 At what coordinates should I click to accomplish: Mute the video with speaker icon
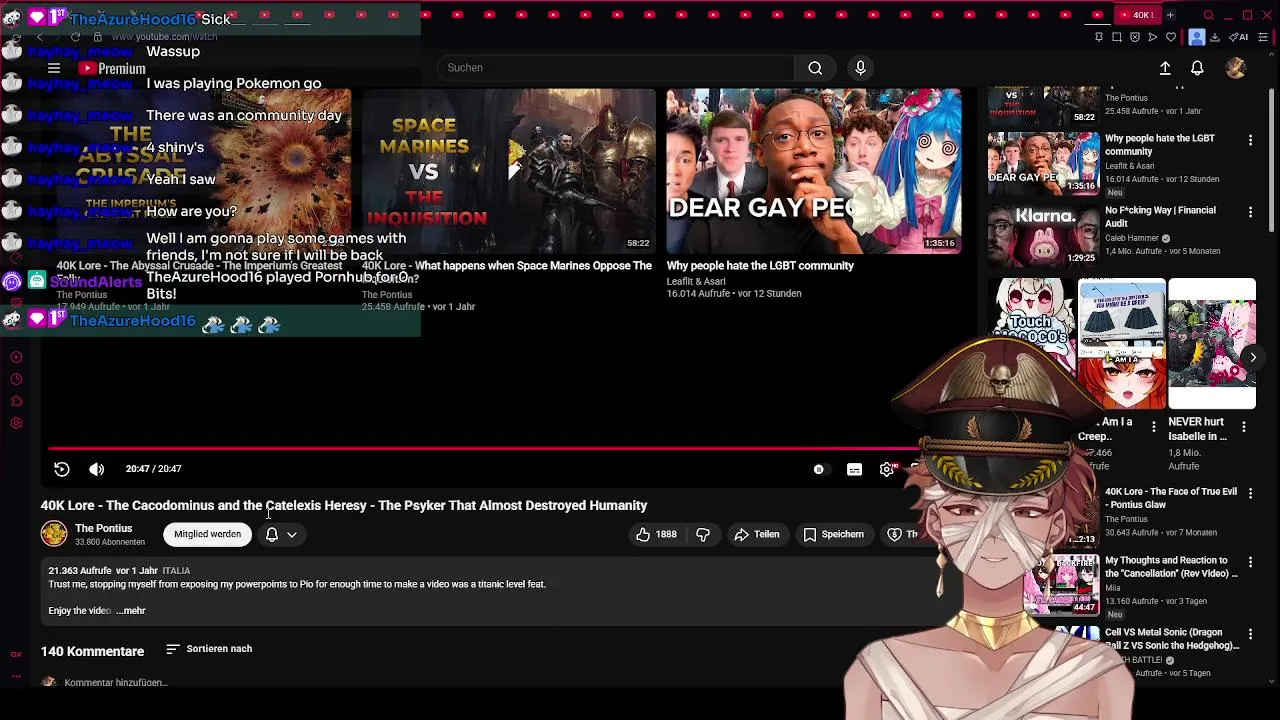[96, 469]
